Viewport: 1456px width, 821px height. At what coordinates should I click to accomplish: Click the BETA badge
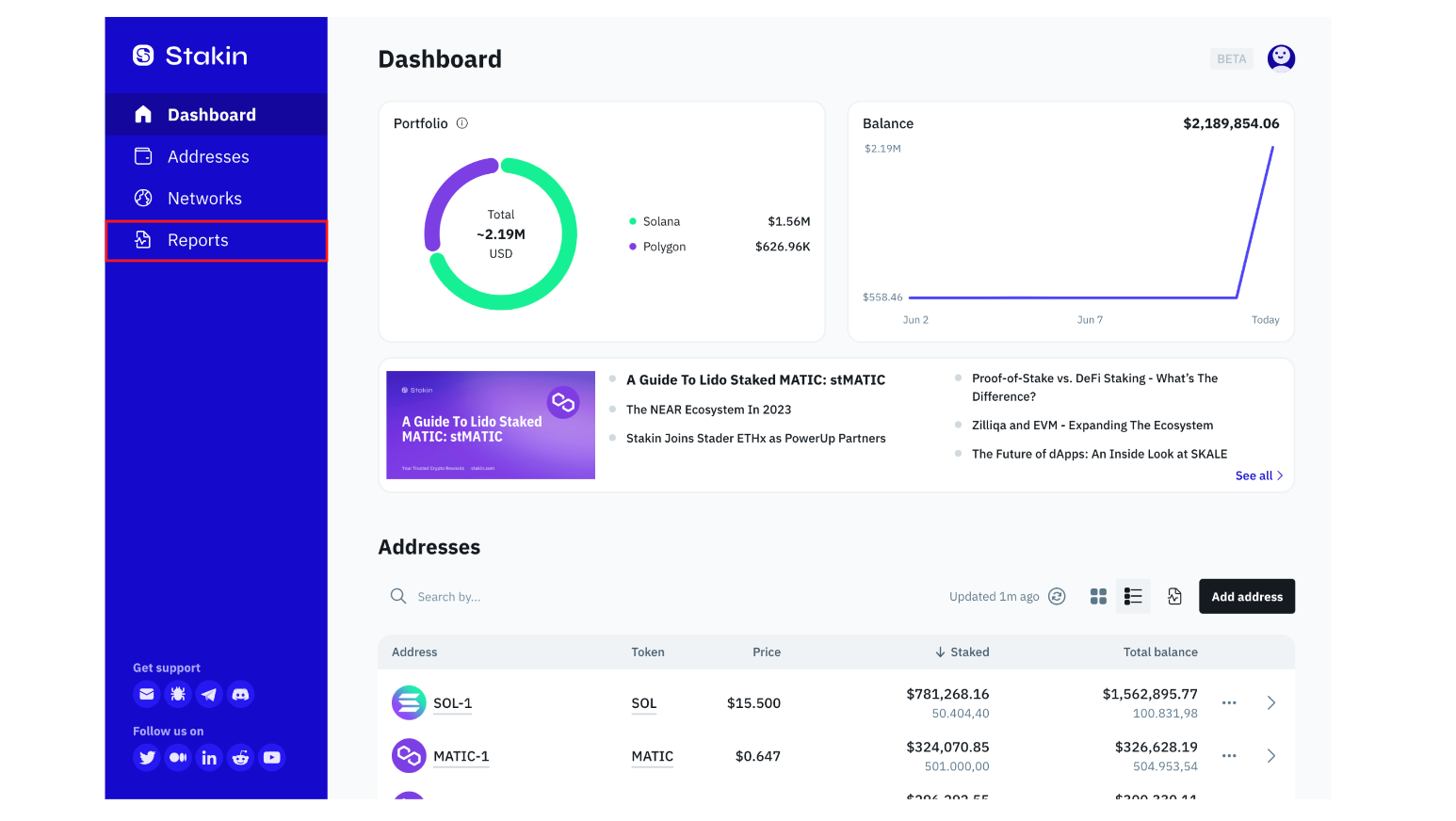pyautogui.click(x=1231, y=57)
